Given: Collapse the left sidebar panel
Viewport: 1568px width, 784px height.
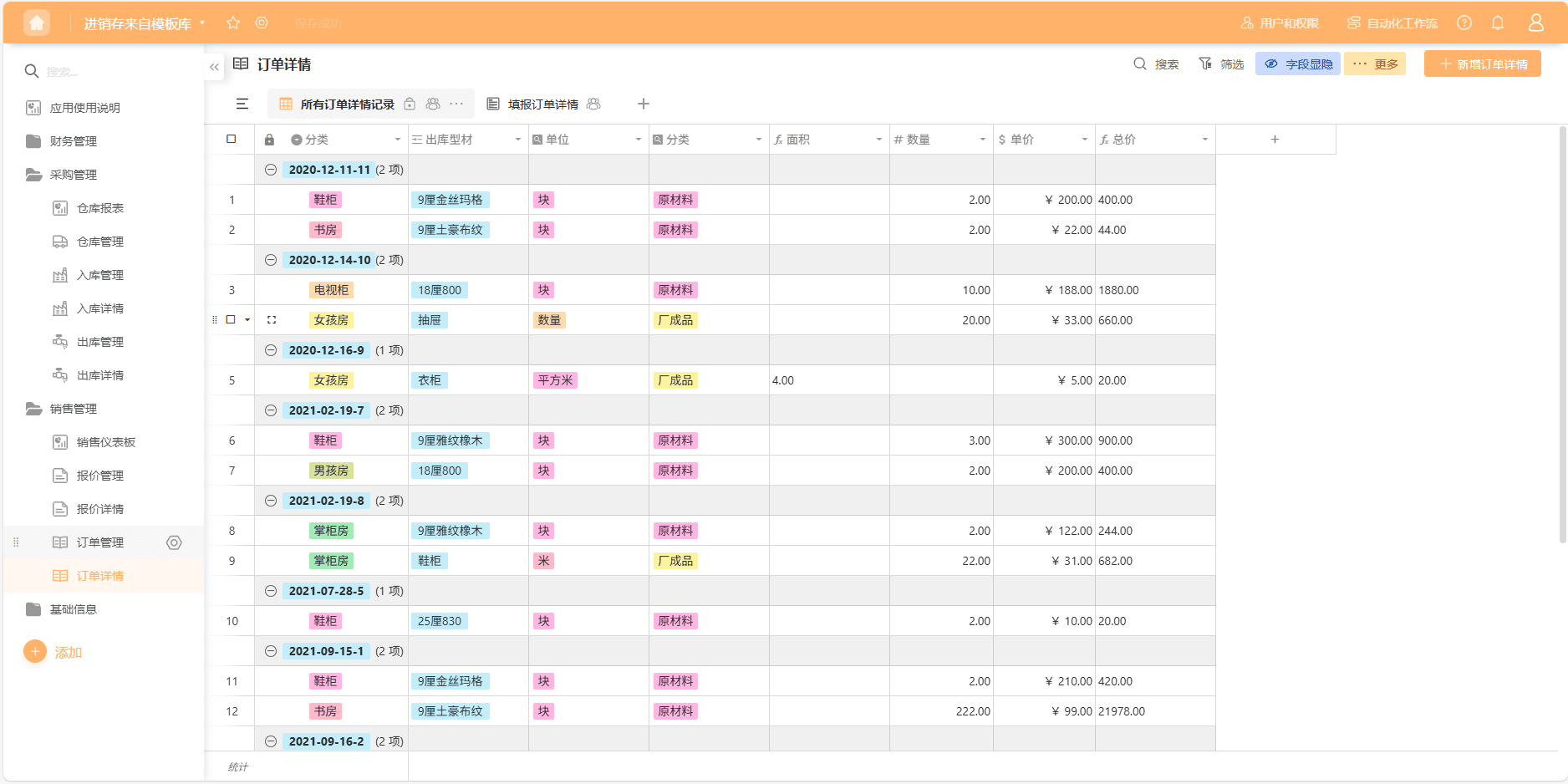Looking at the screenshot, I should coord(214,67).
